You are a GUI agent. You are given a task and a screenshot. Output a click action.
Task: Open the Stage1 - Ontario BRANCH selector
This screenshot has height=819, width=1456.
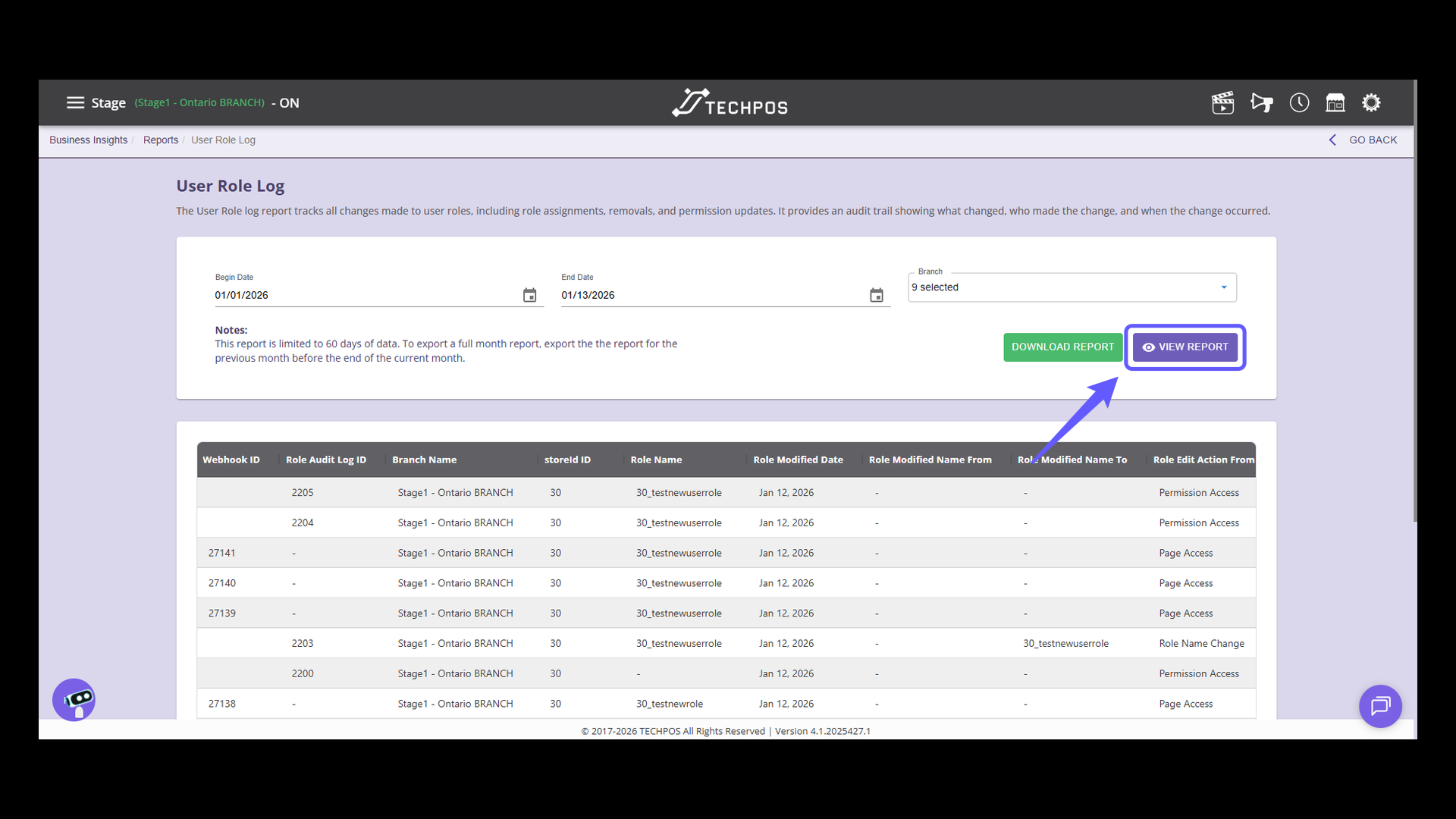pos(199,102)
